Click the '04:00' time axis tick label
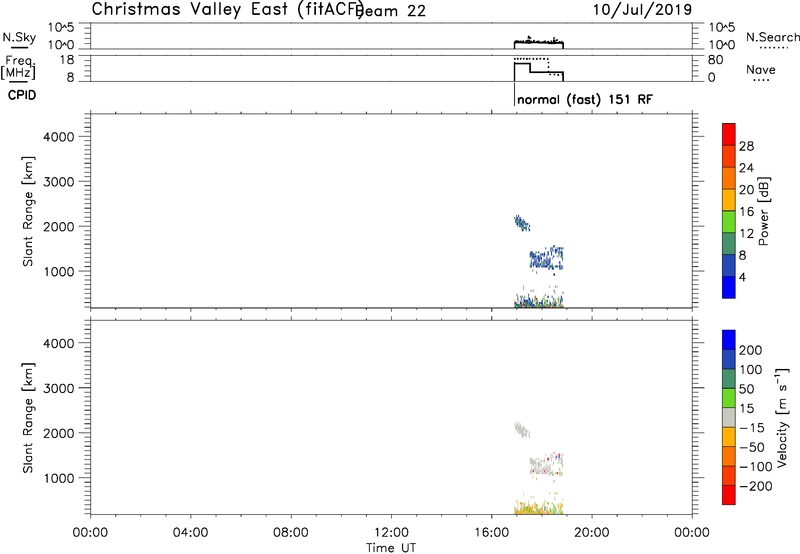Screen dimensions: 800x554 pyautogui.click(x=190, y=533)
